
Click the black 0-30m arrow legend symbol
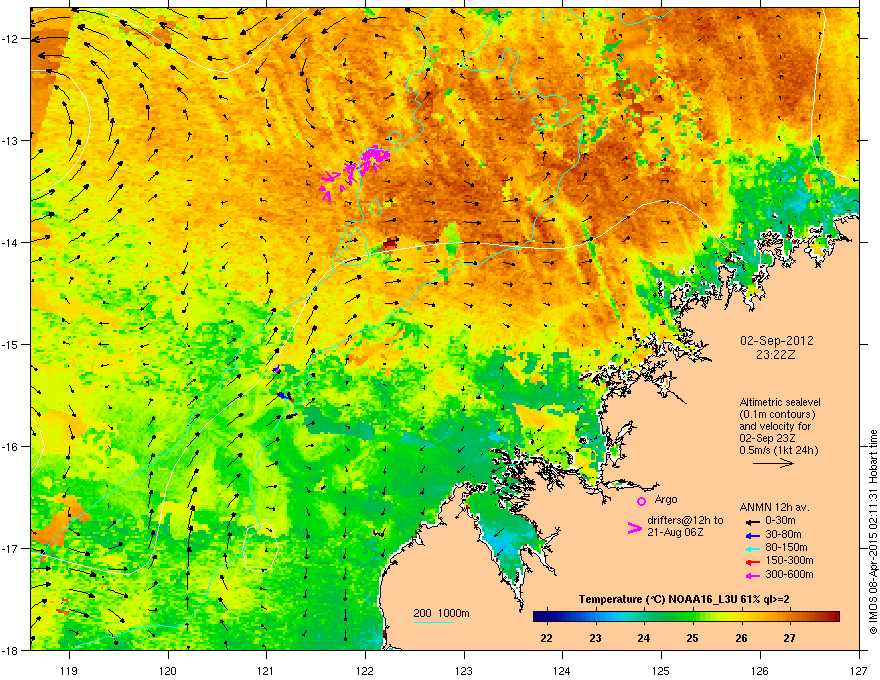click(x=752, y=521)
